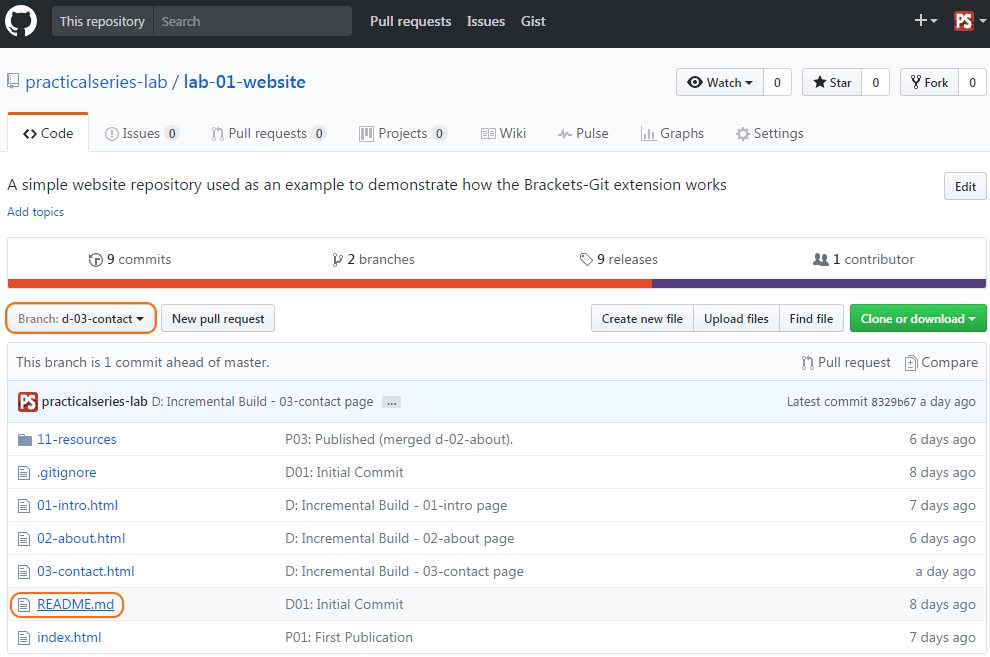The width and height of the screenshot is (990, 657).
Task: Open 02-about.html
Action: (x=81, y=538)
